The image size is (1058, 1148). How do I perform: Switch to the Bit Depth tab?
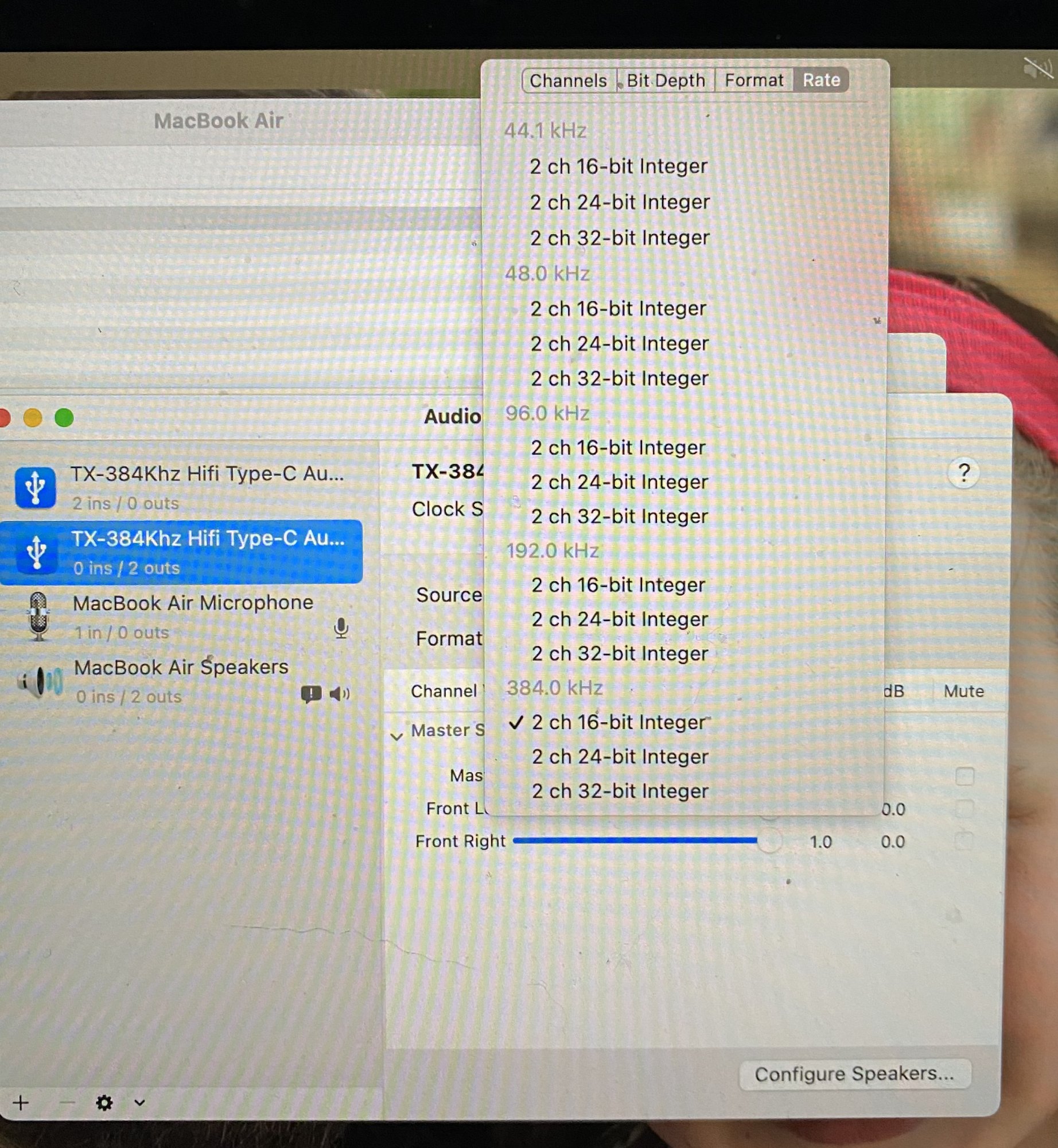666,80
